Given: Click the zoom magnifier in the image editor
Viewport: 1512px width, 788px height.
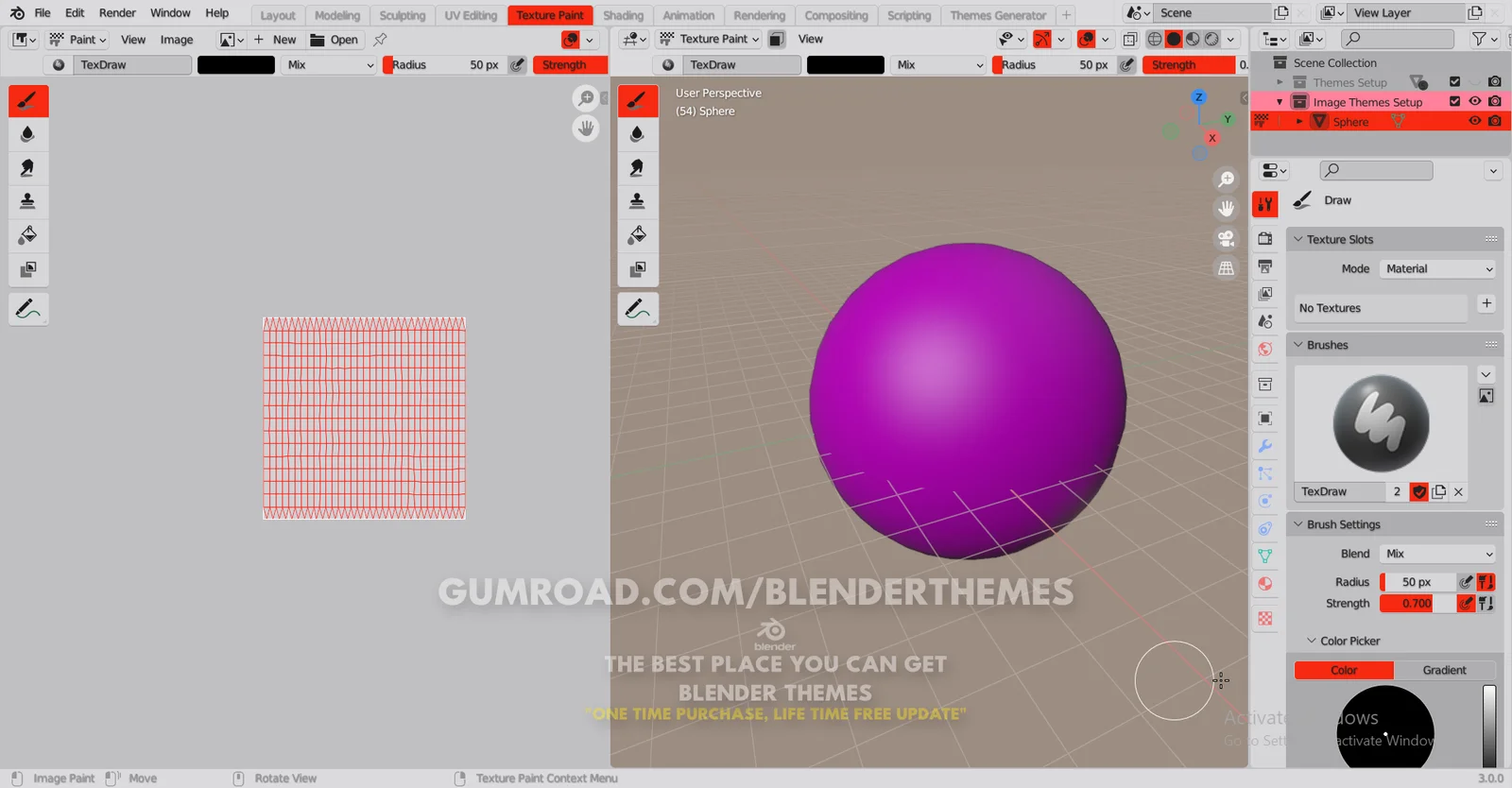Looking at the screenshot, I should pos(586,98).
